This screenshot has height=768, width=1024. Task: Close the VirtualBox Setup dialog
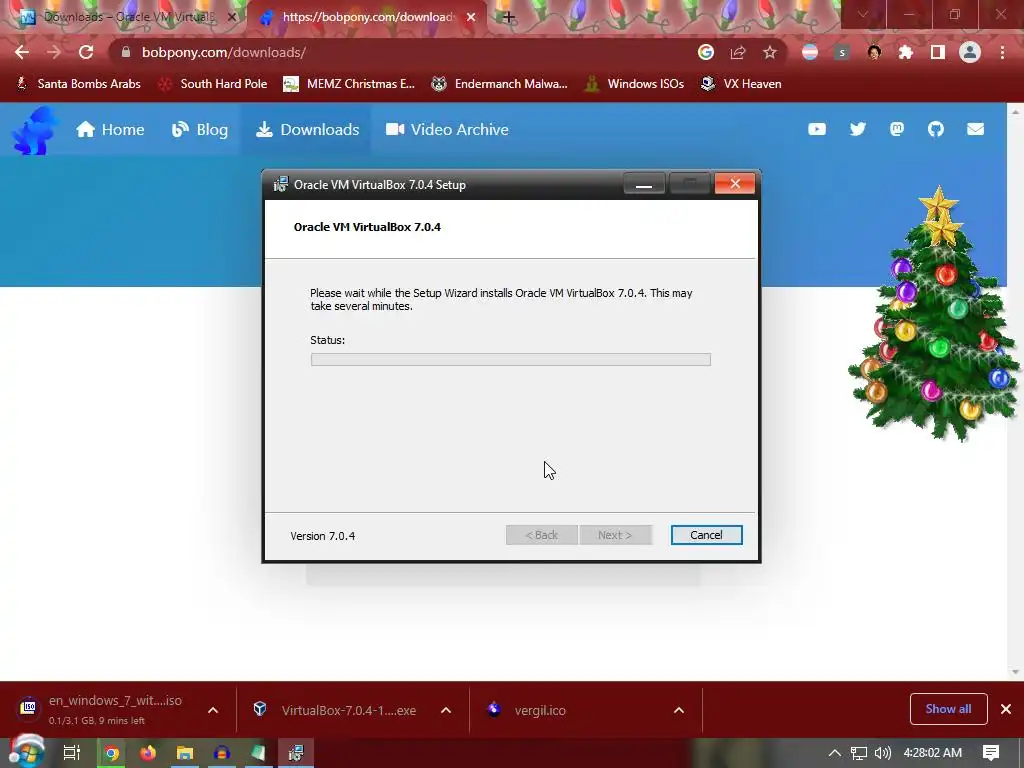coord(735,184)
